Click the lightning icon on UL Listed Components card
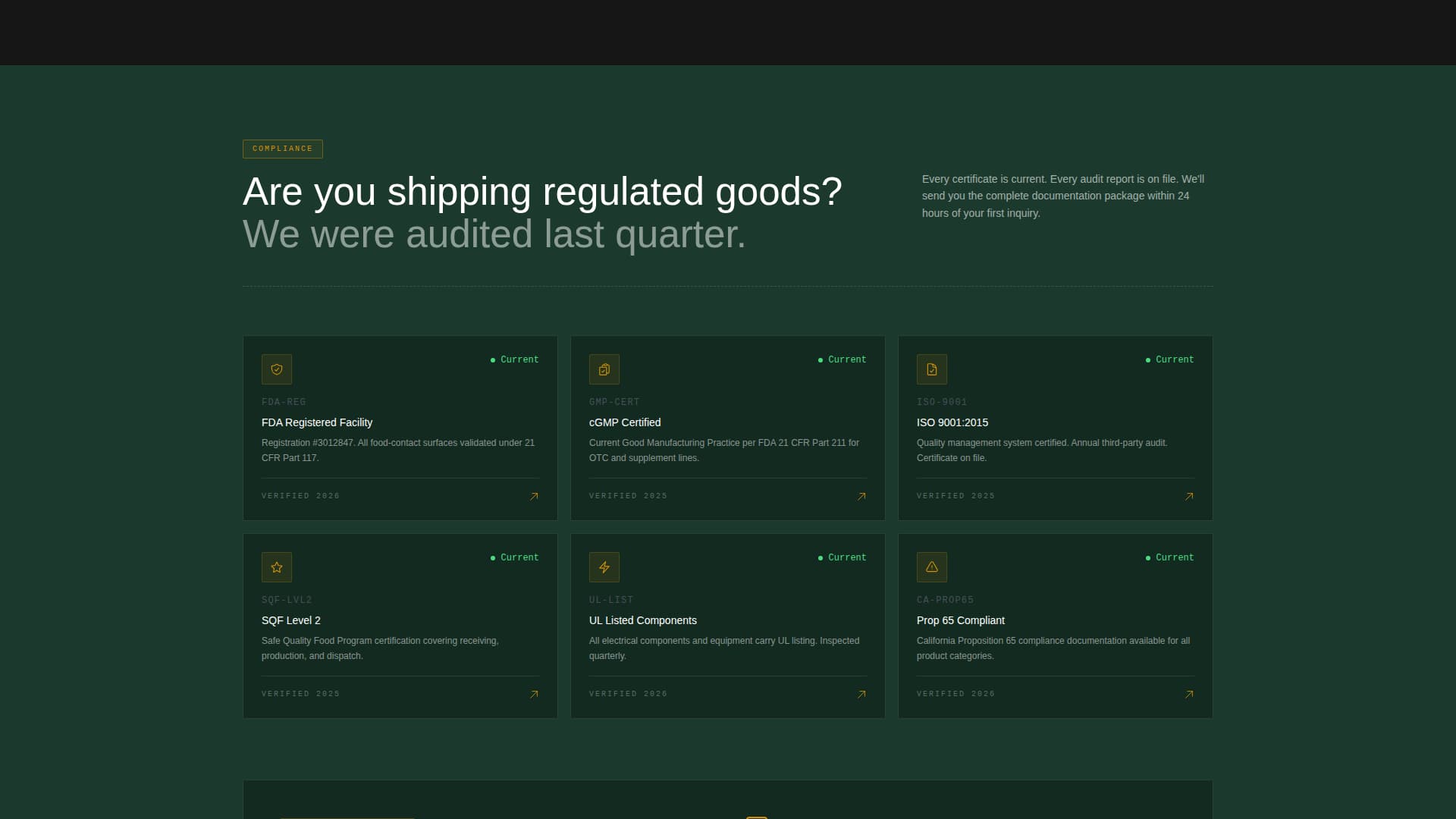 coord(604,566)
